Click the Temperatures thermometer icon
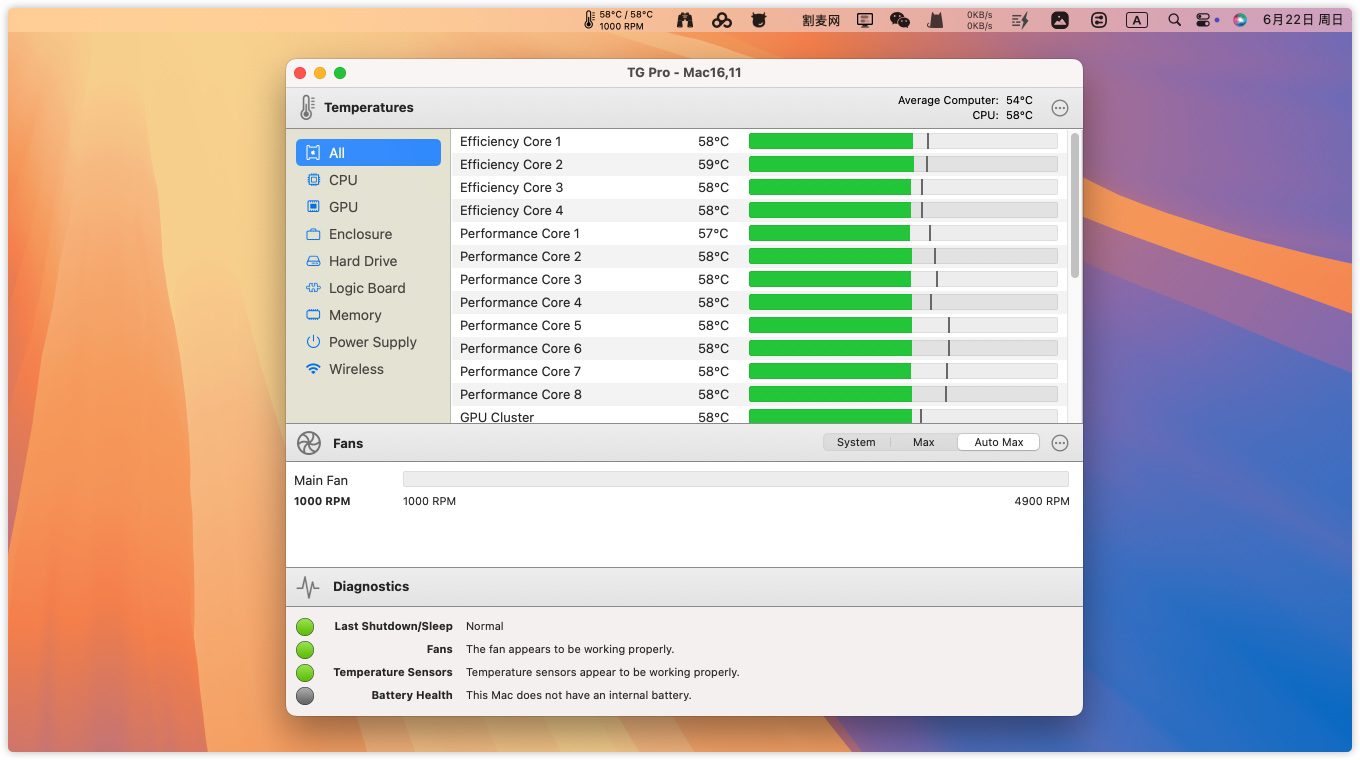Image resolution: width=1360 pixels, height=760 pixels. tap(306, 107)
